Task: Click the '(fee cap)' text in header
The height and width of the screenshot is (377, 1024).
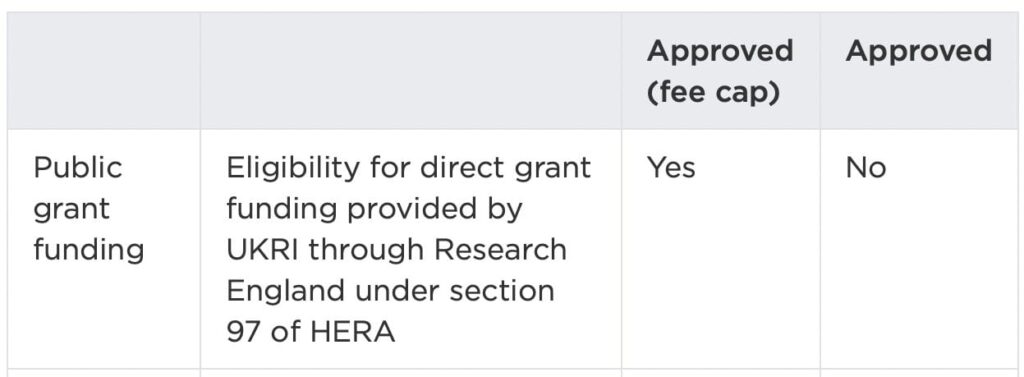Action: tap(713, 93)
